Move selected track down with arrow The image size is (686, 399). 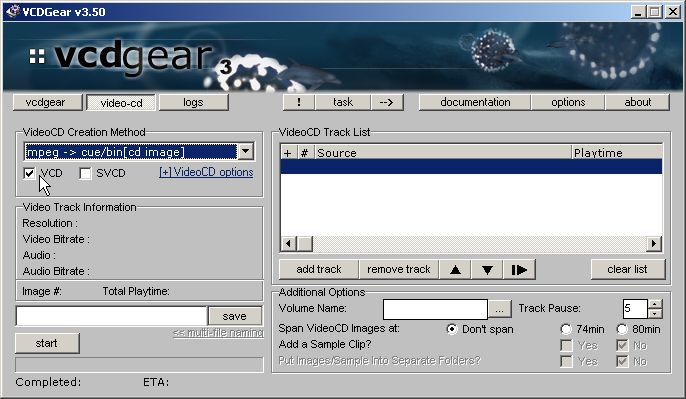[487, 270]
